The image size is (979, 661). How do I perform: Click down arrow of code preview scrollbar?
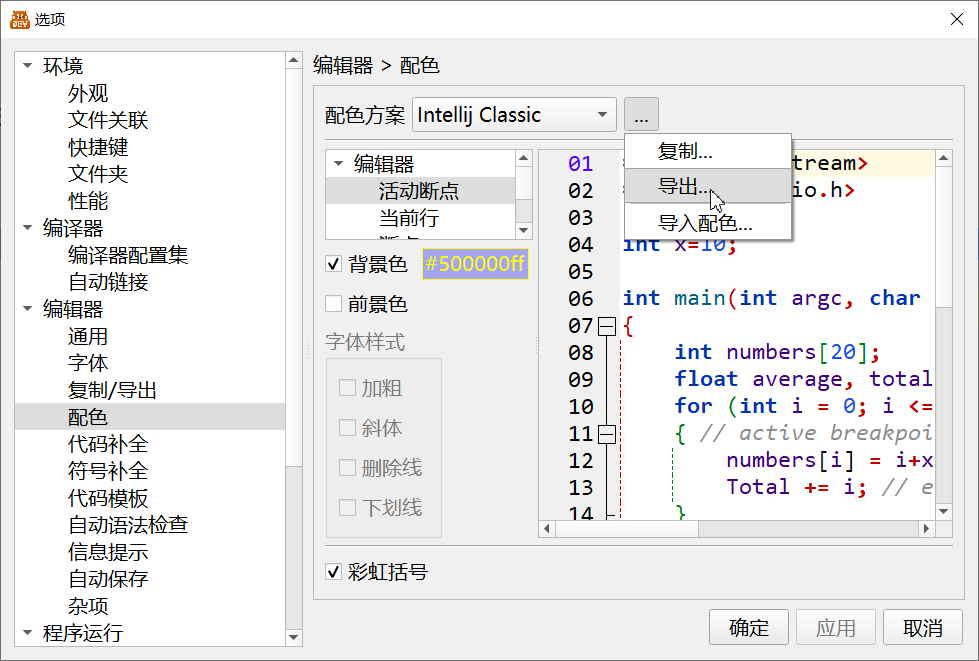[x=943, y=511]
